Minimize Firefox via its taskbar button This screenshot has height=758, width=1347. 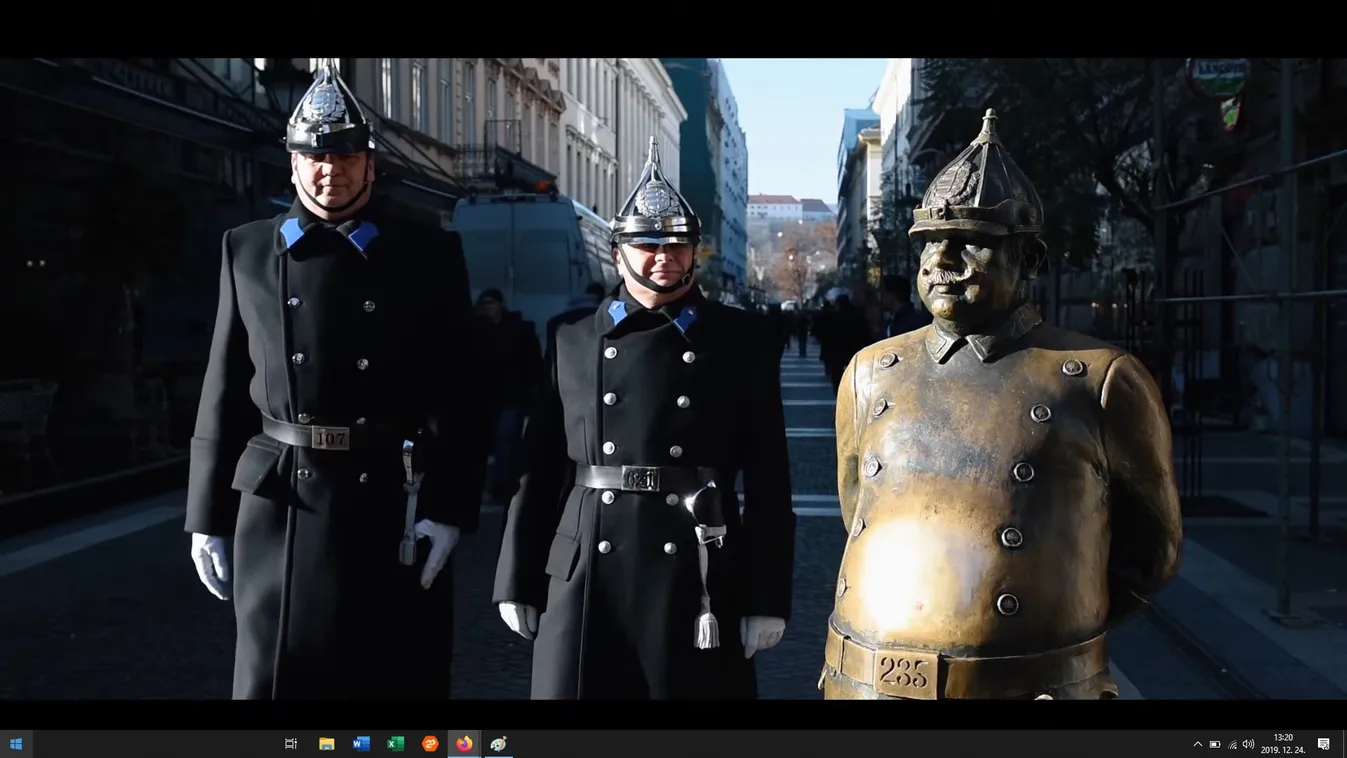point(463,743)
